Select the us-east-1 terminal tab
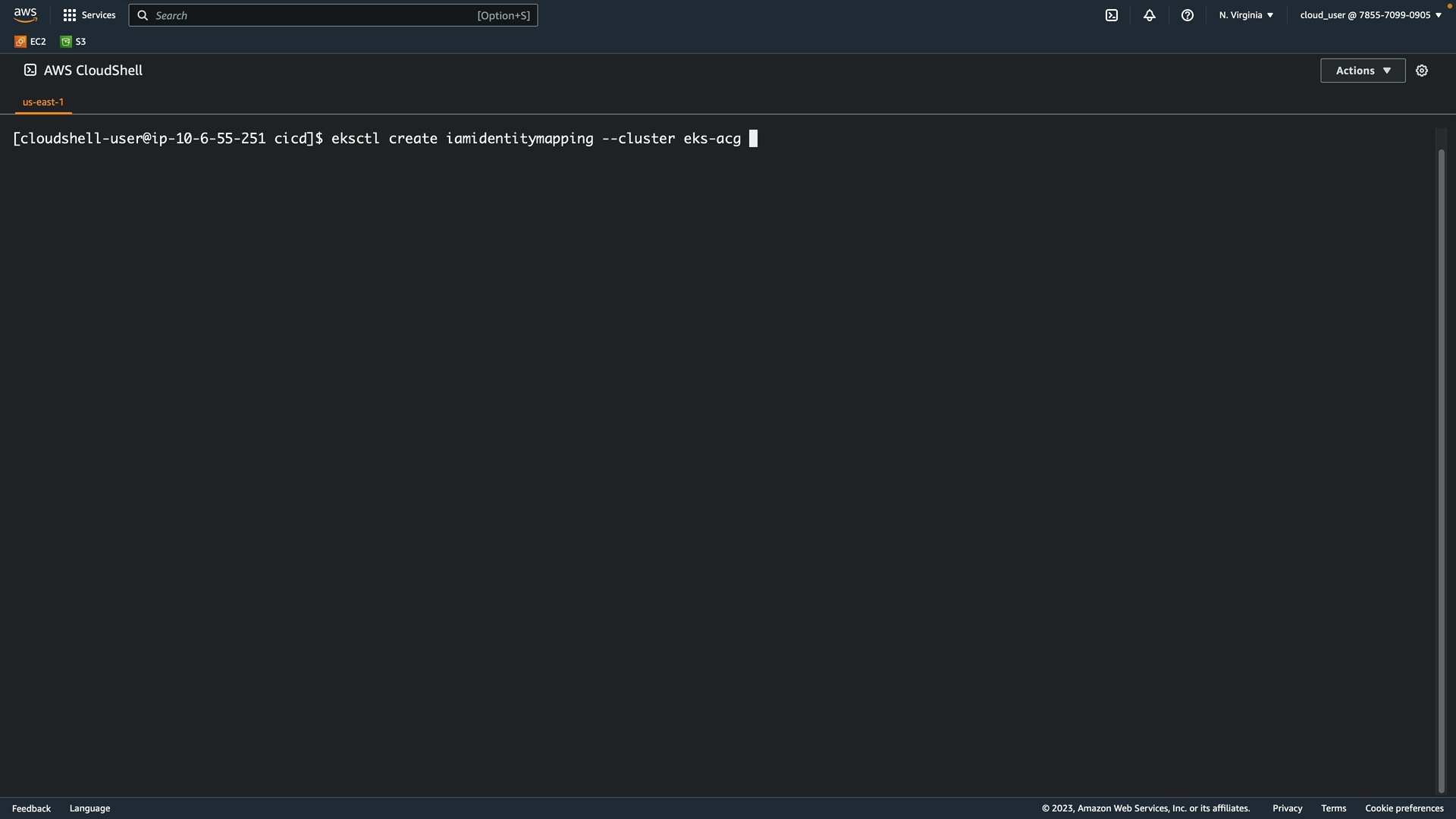The width and height of the screenshot is (1456, 819). (43, 102)
